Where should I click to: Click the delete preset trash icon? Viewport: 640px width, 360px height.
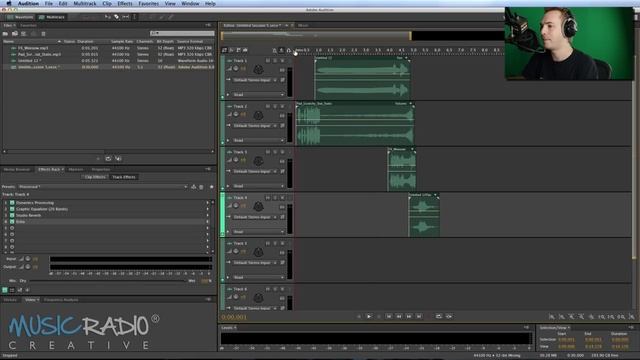[201, 187]
